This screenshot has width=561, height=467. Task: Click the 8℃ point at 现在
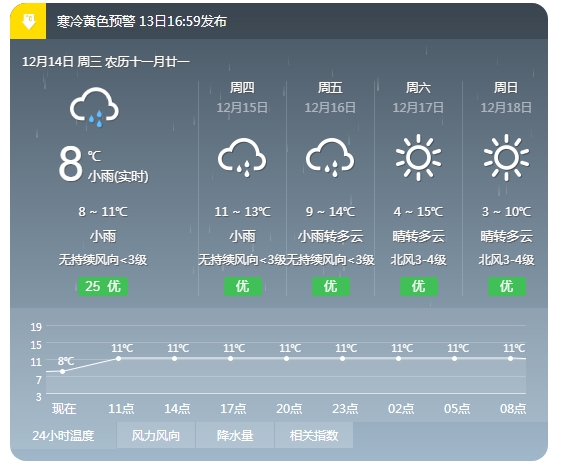(x=63, y=371)
